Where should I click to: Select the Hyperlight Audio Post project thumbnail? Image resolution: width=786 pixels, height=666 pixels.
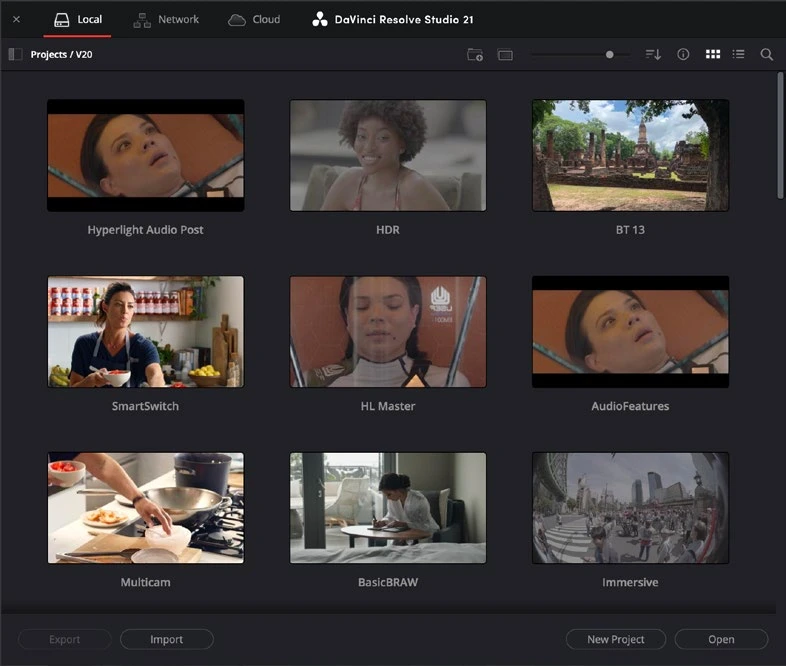pos(146,155)
